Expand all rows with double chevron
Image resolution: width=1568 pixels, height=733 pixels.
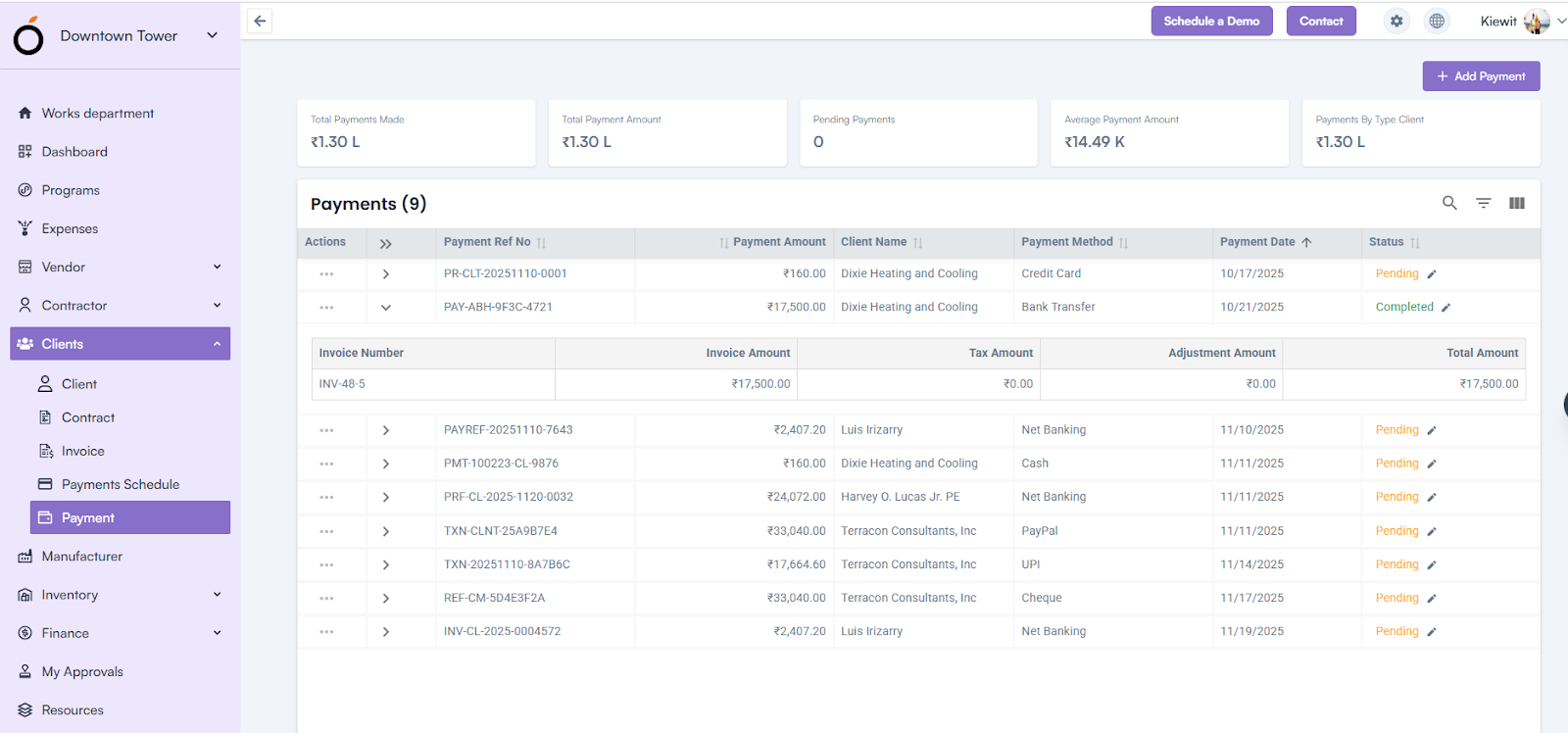click(386, 243)
